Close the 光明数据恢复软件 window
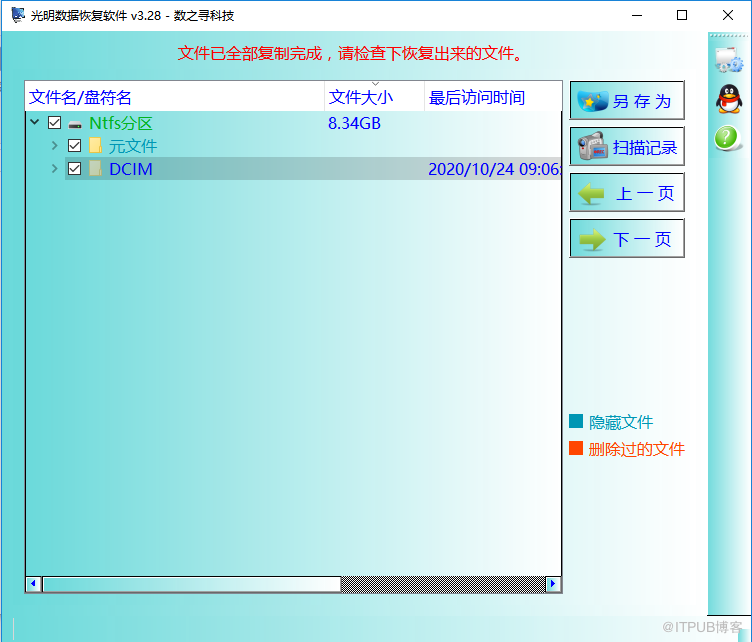 [x=728, y=15]
